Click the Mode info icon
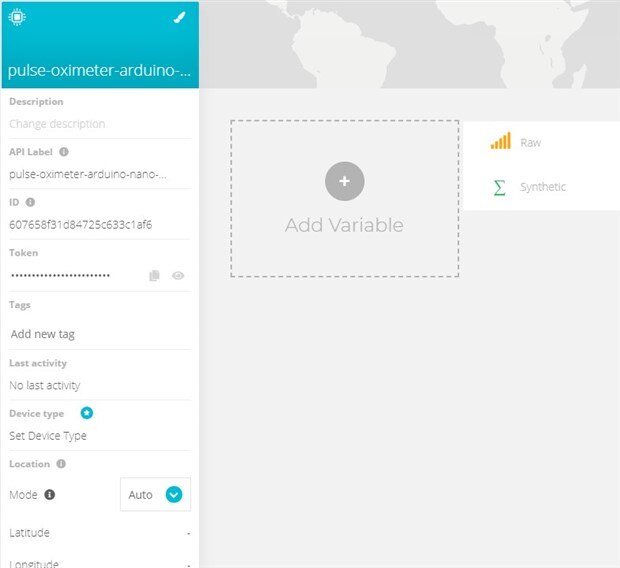This screenshot has height=568, width=620. pyautogui.click(x=49, y=494)
